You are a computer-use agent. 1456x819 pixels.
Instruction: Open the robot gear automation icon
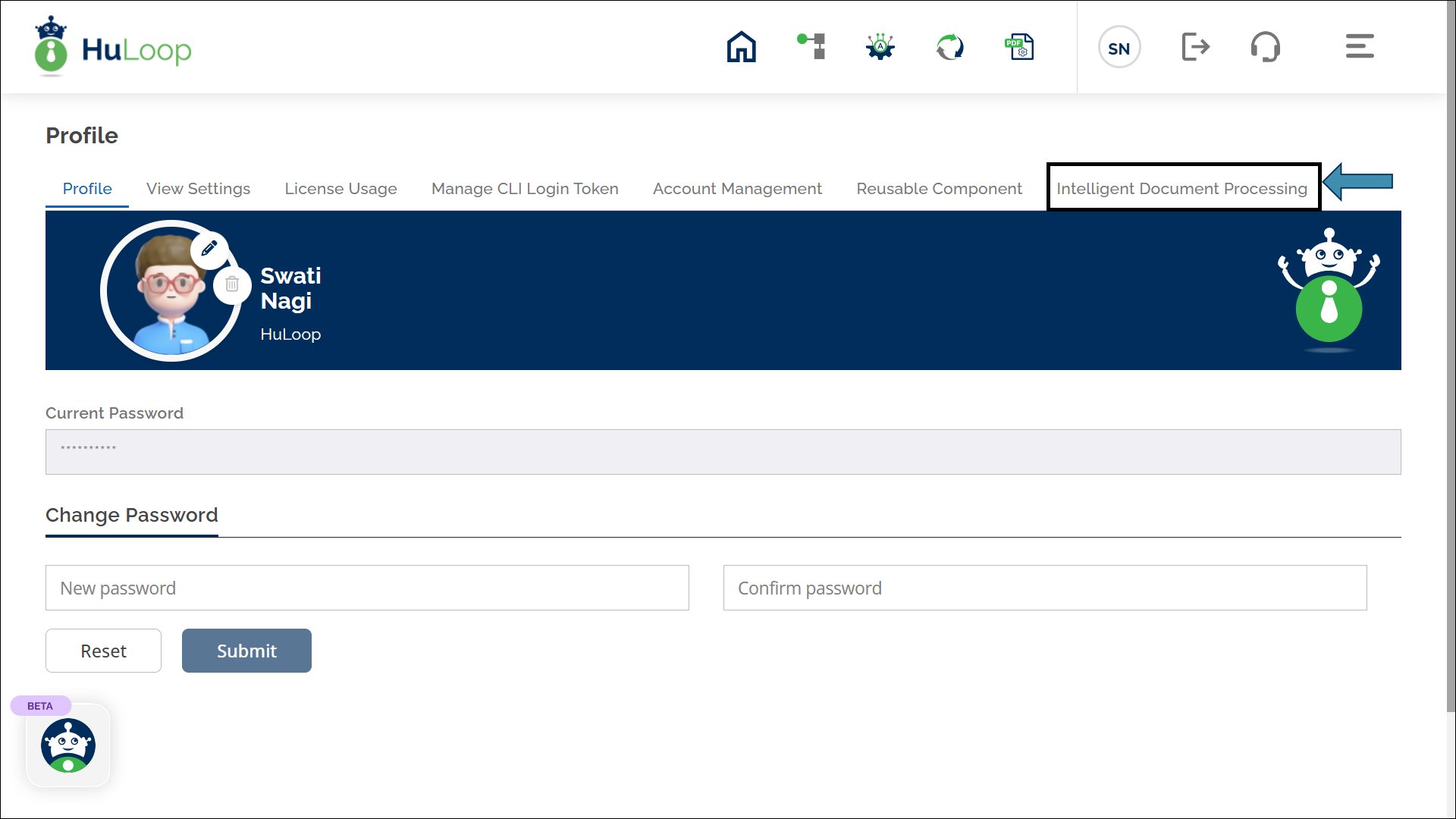point(880,47)
